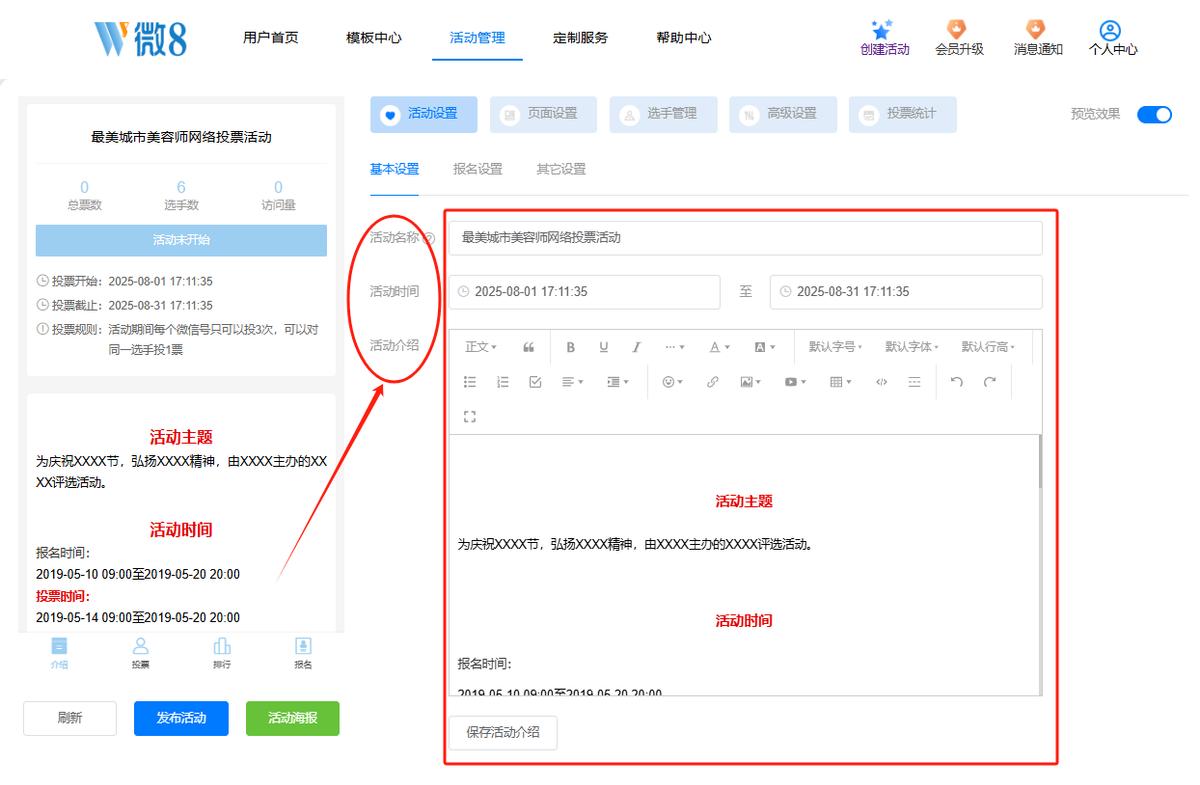Open the font color dropdown

[x=720, y=347]
